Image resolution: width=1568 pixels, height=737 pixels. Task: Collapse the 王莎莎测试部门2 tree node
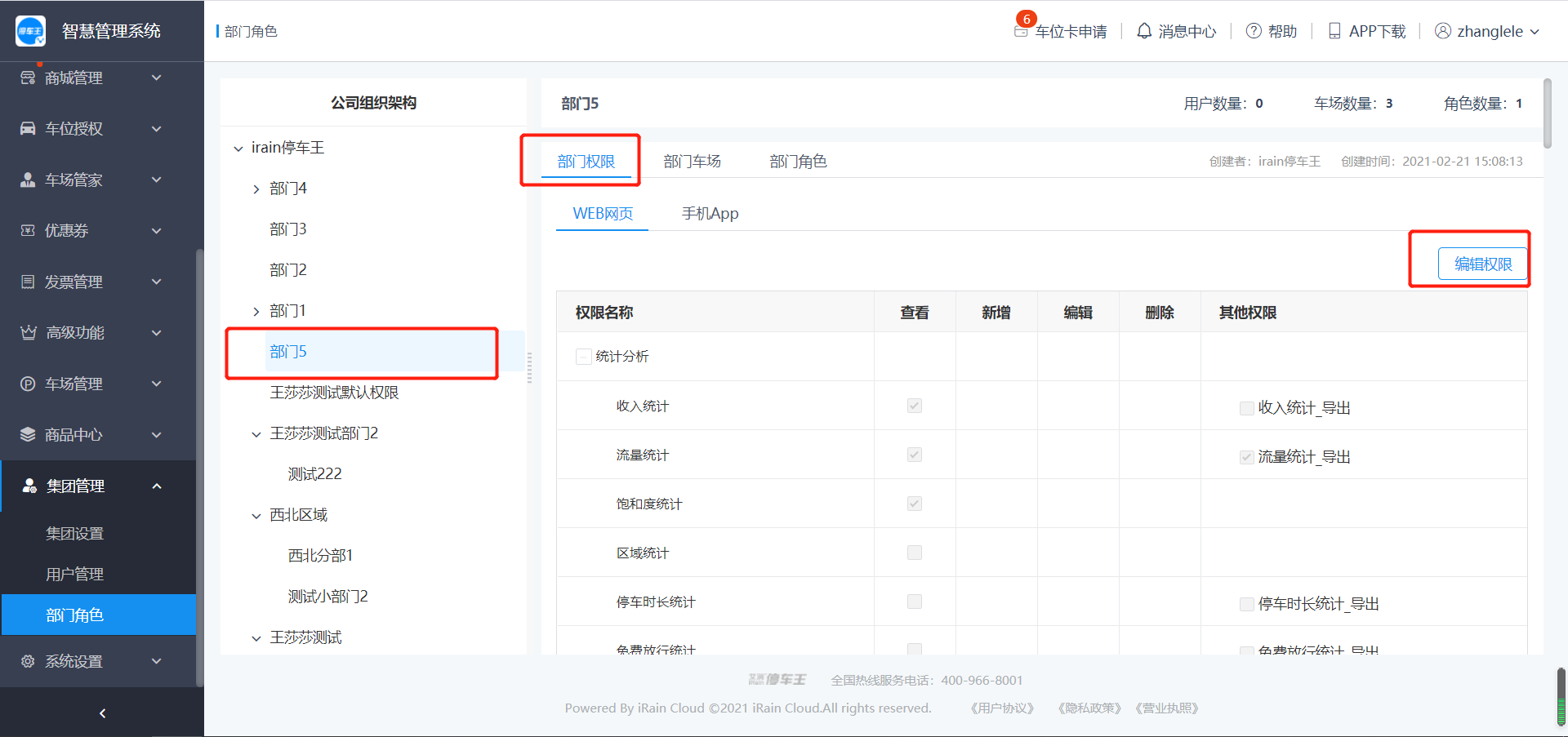256,434
